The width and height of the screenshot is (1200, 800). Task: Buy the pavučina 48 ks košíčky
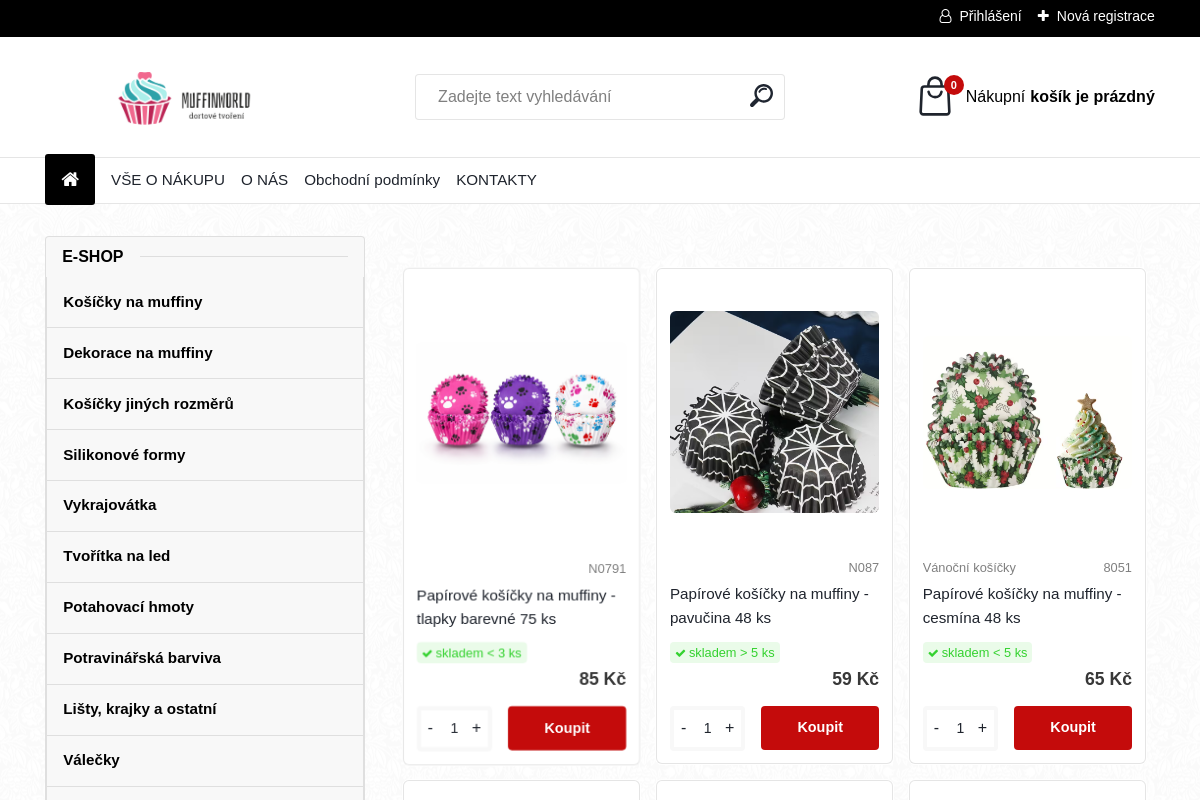coord(820,727)
